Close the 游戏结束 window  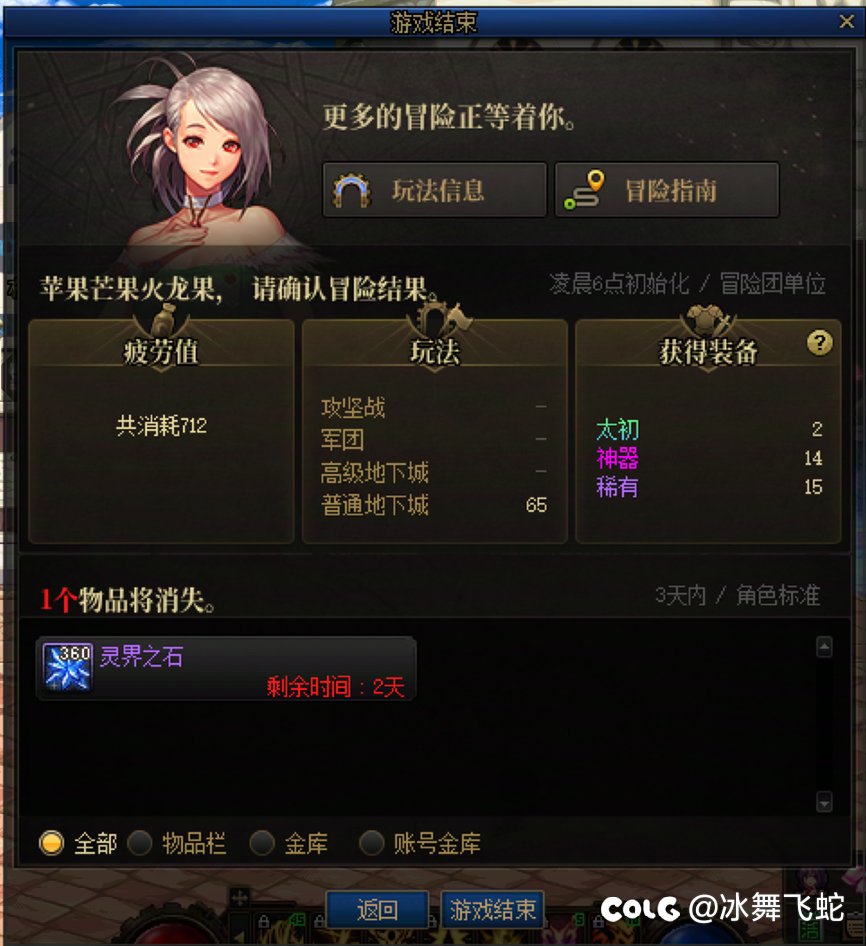pos(847,22)
